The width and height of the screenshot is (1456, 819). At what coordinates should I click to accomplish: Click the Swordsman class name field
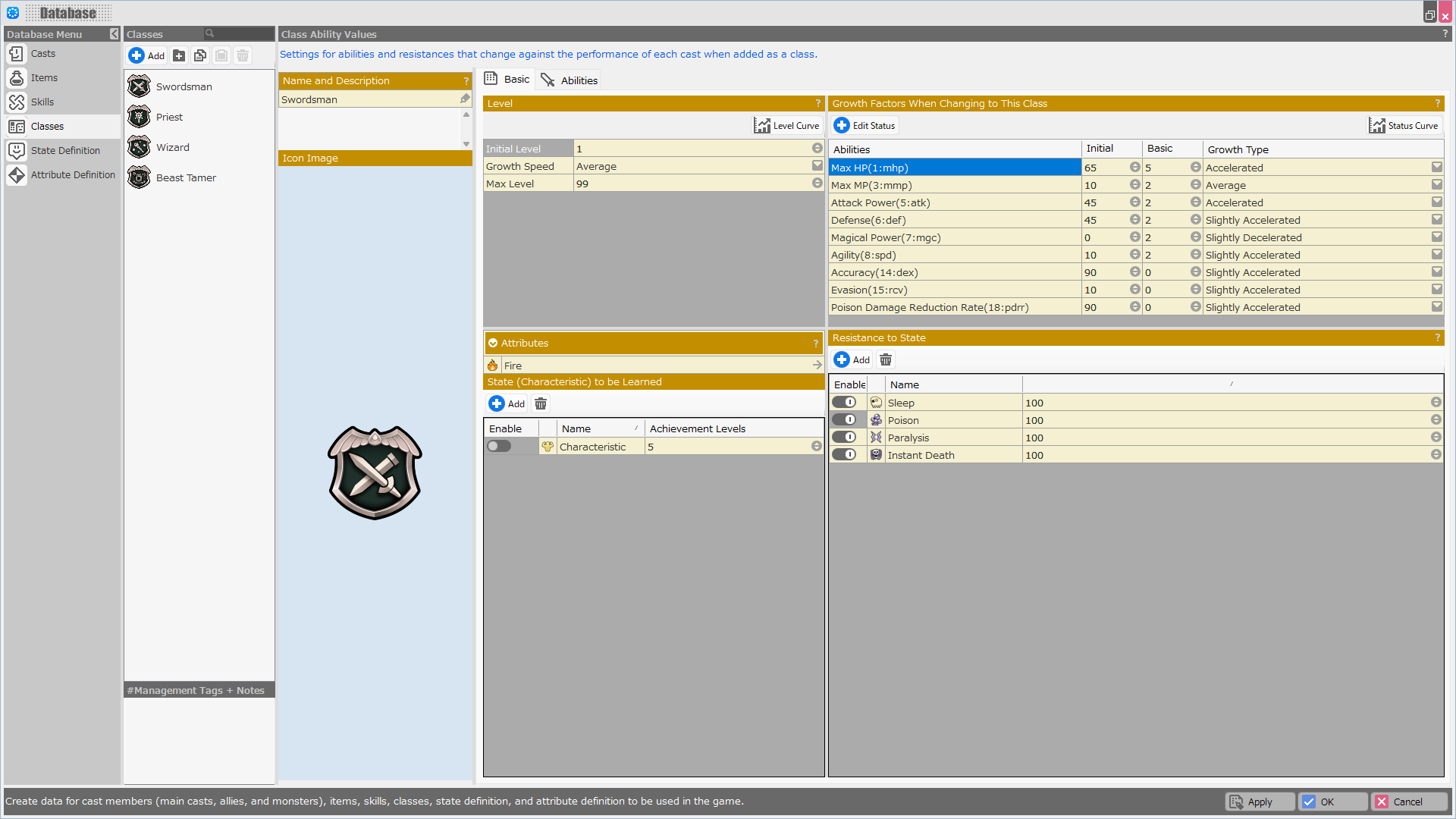point(369,99)
